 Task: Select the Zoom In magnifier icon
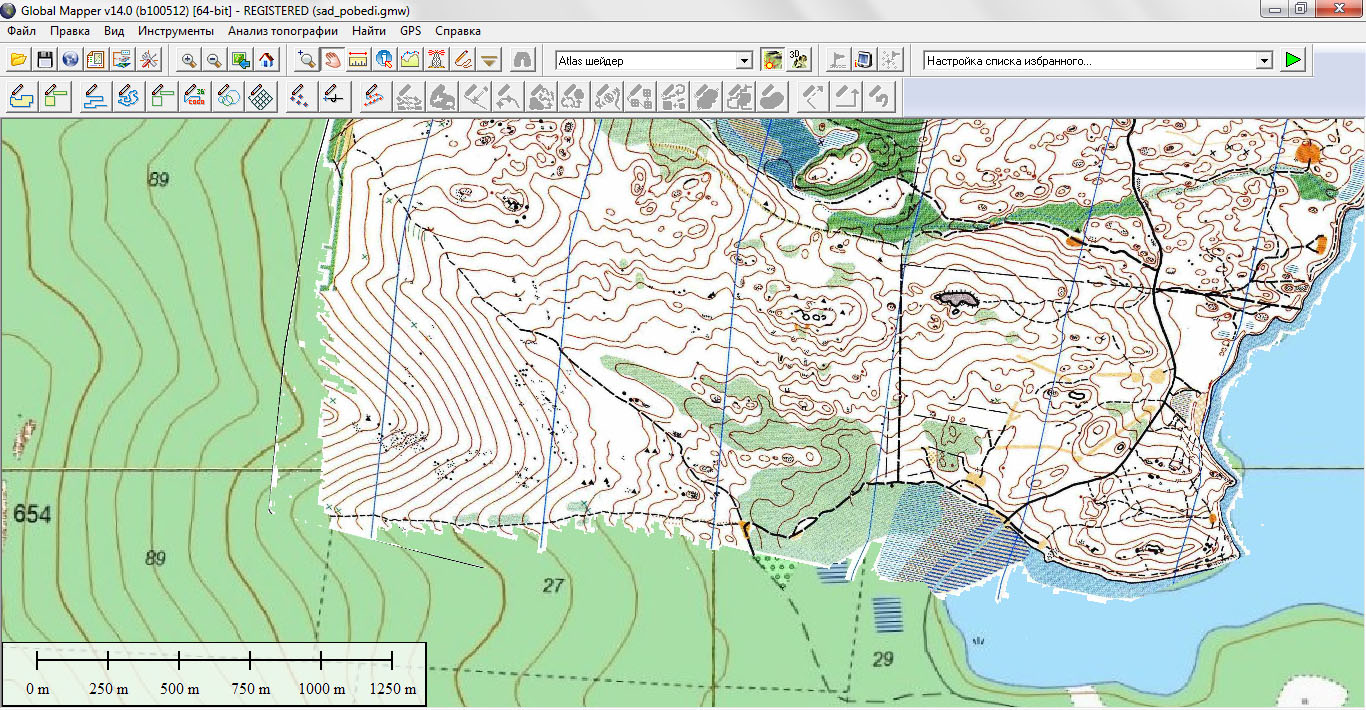coord(188,61)
